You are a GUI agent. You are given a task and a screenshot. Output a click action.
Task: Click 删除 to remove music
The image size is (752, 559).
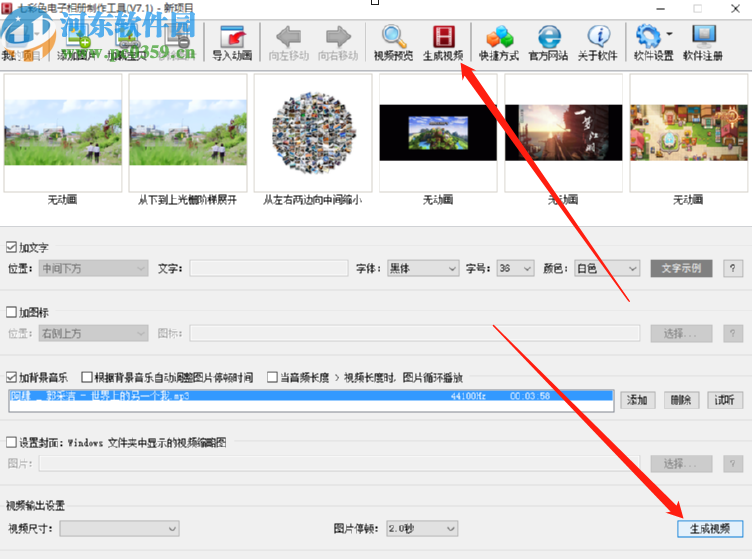pos(681,400)
